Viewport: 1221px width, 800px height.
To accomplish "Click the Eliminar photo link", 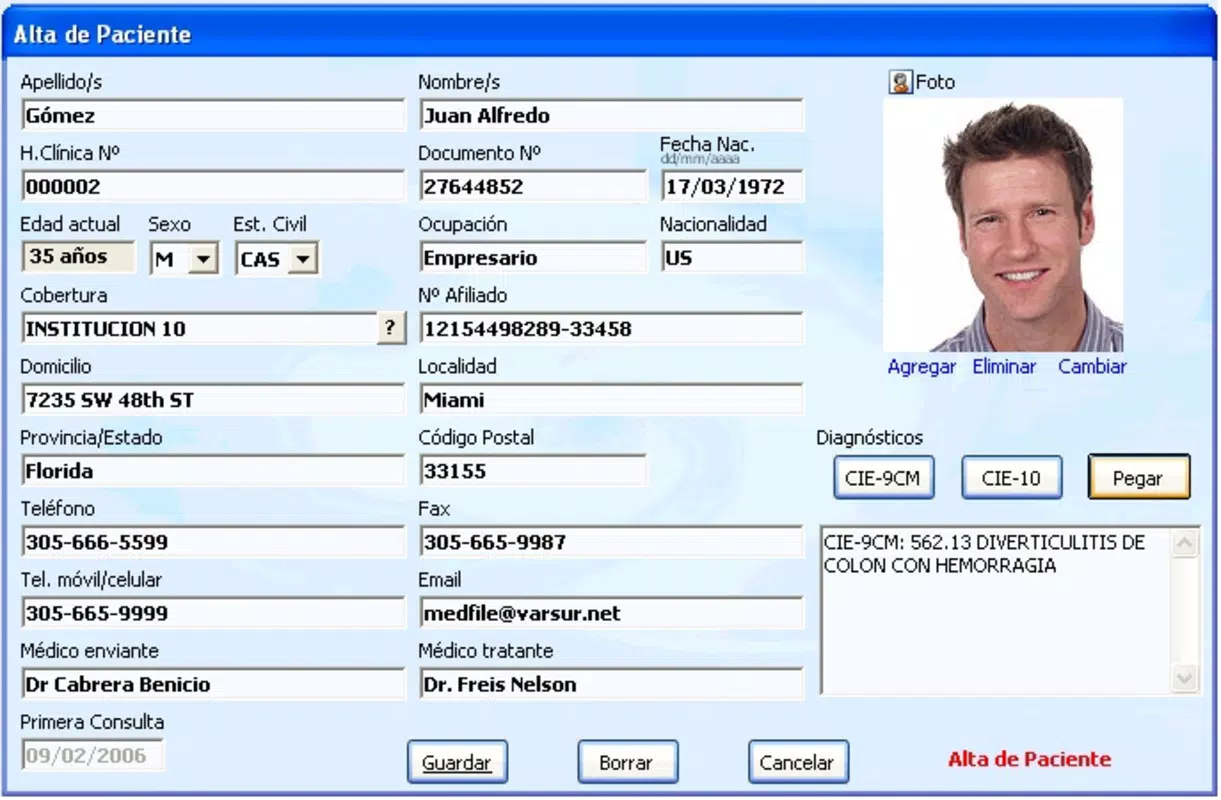I will [x=1004, y=367].
